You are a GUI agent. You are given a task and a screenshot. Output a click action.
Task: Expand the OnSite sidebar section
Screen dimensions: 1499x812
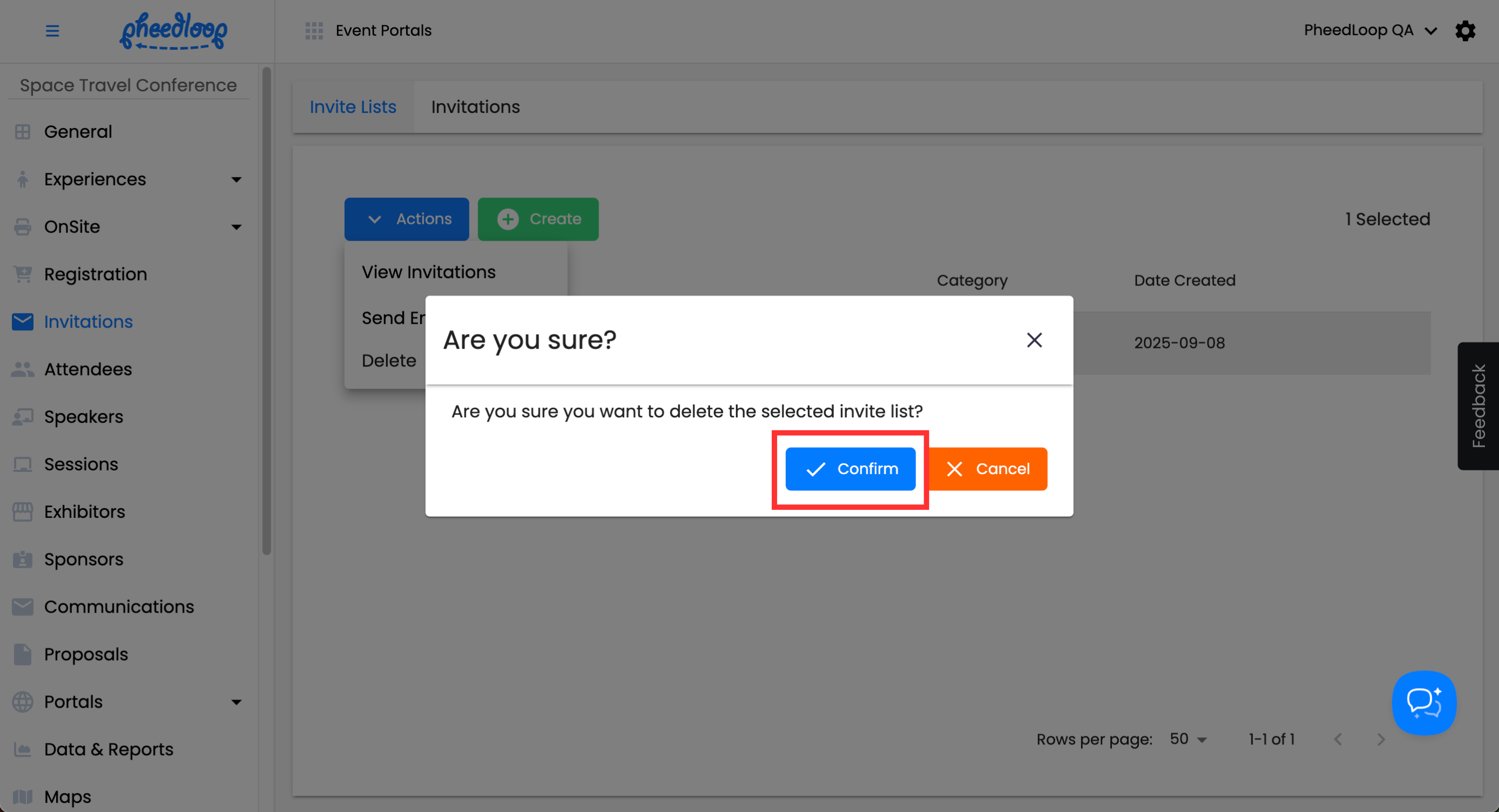tap(236, 227)
